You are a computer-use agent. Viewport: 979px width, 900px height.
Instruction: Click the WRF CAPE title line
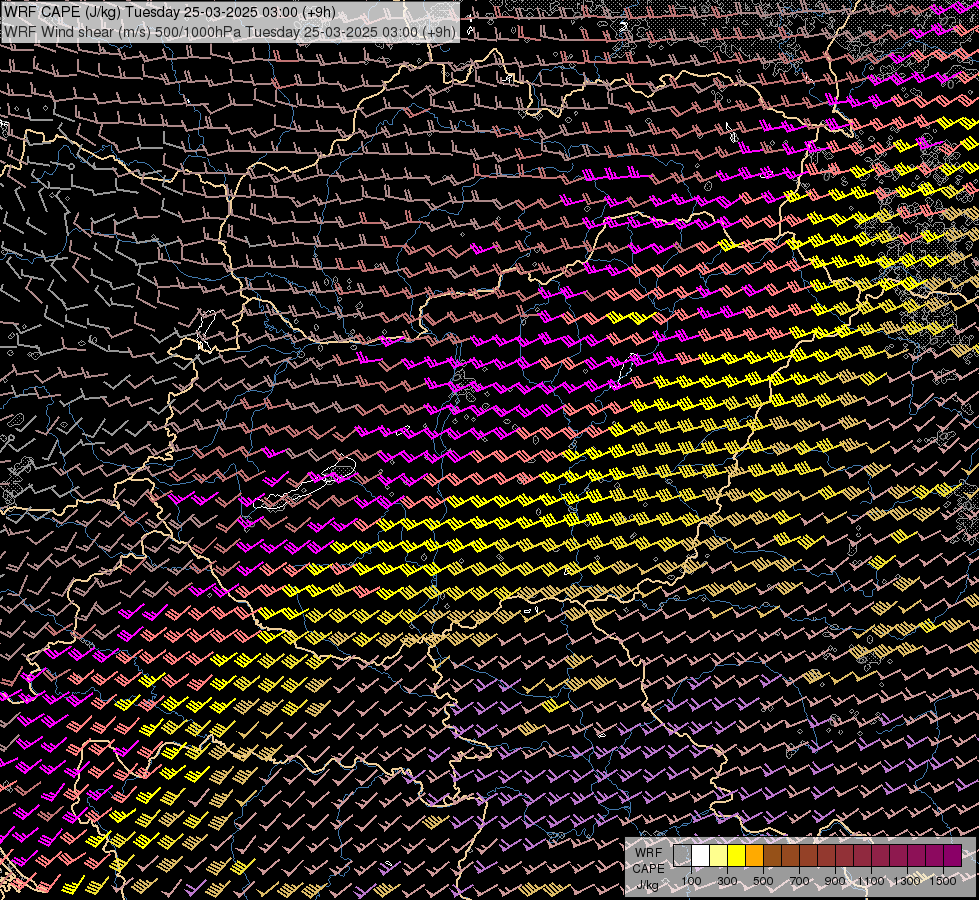(x=170, y=12)
